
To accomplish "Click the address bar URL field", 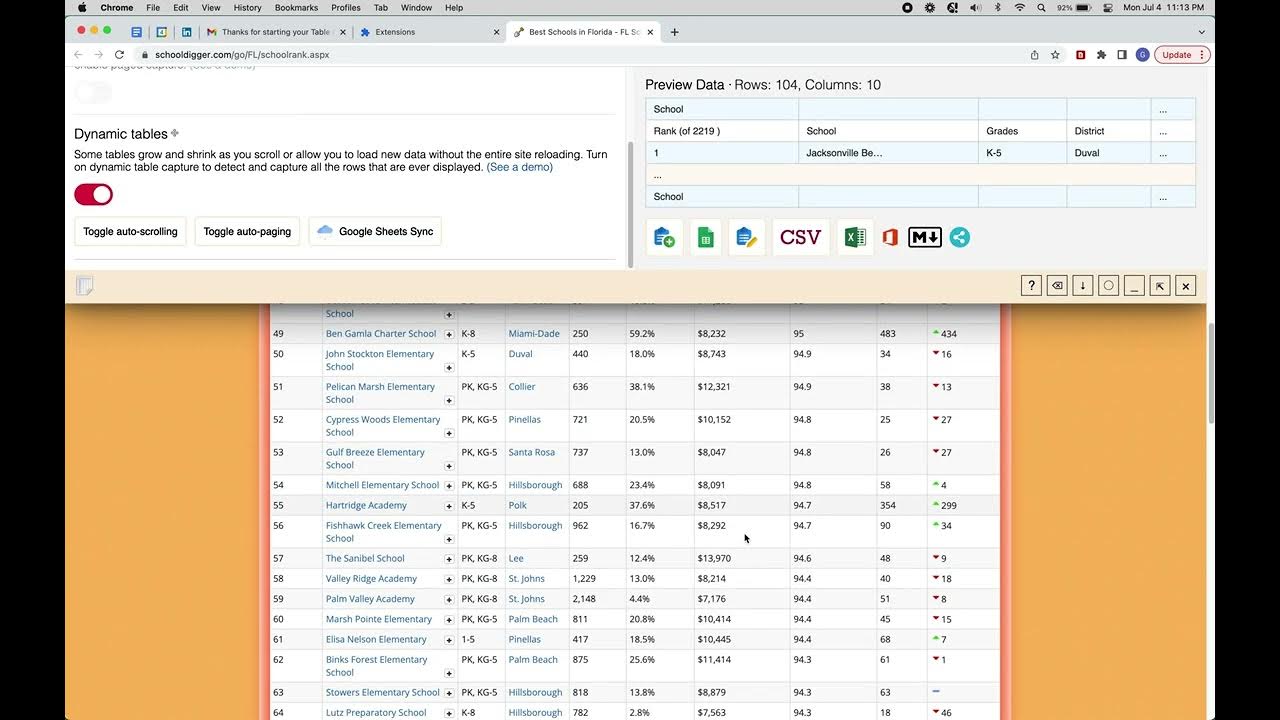I will coord(580,55).
